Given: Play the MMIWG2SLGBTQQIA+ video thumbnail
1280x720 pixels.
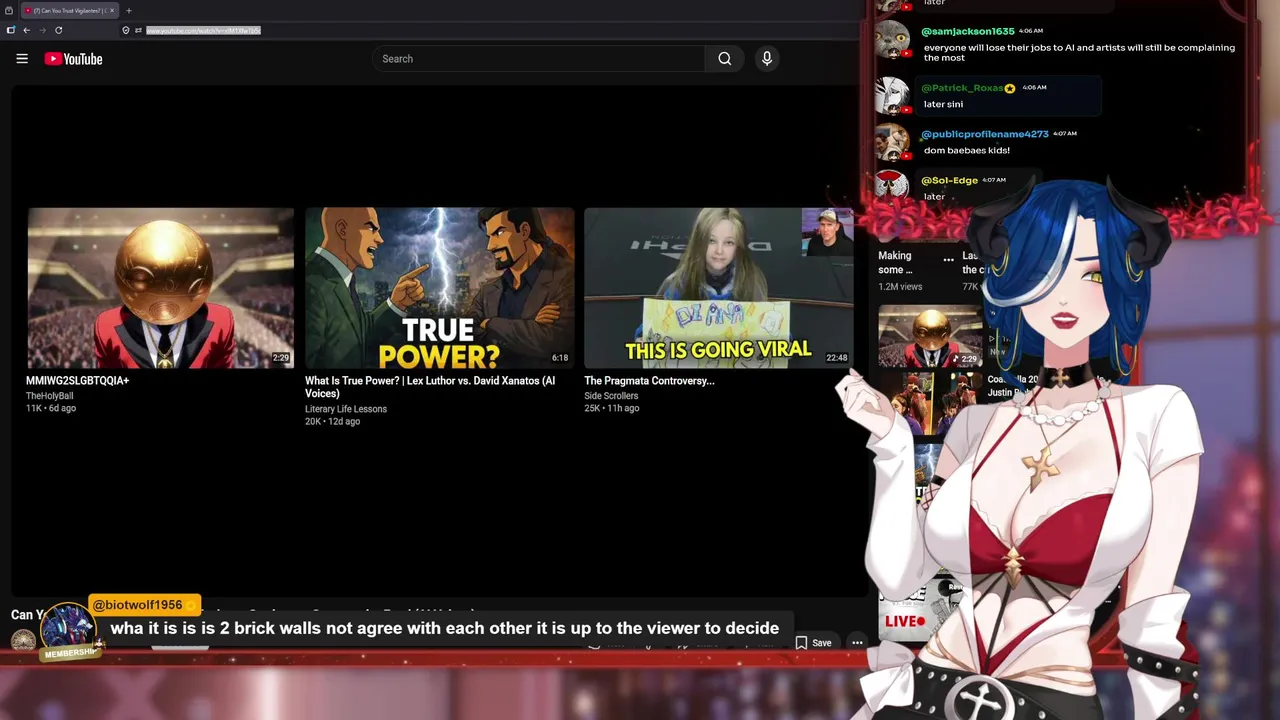Looking at the screenshot, I should coord(161,288).
